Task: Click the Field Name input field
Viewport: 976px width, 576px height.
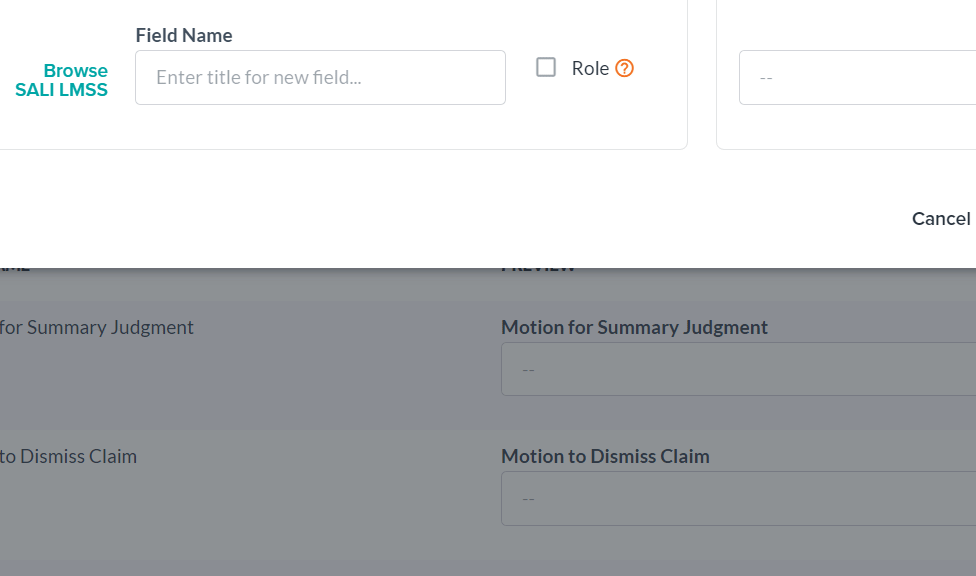Action: 320,77
